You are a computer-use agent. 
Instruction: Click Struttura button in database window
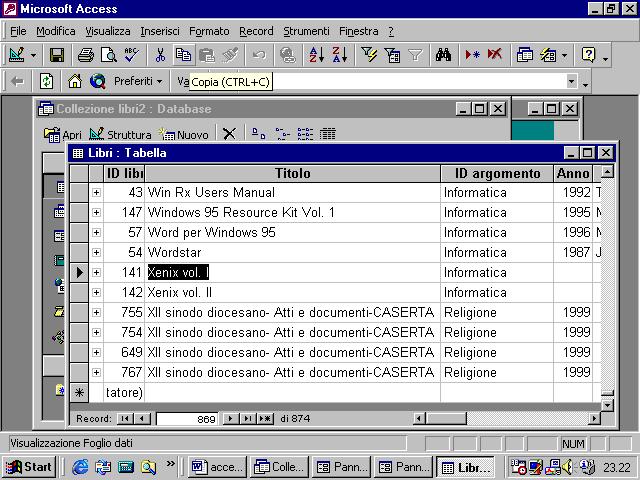pos(120,134)
